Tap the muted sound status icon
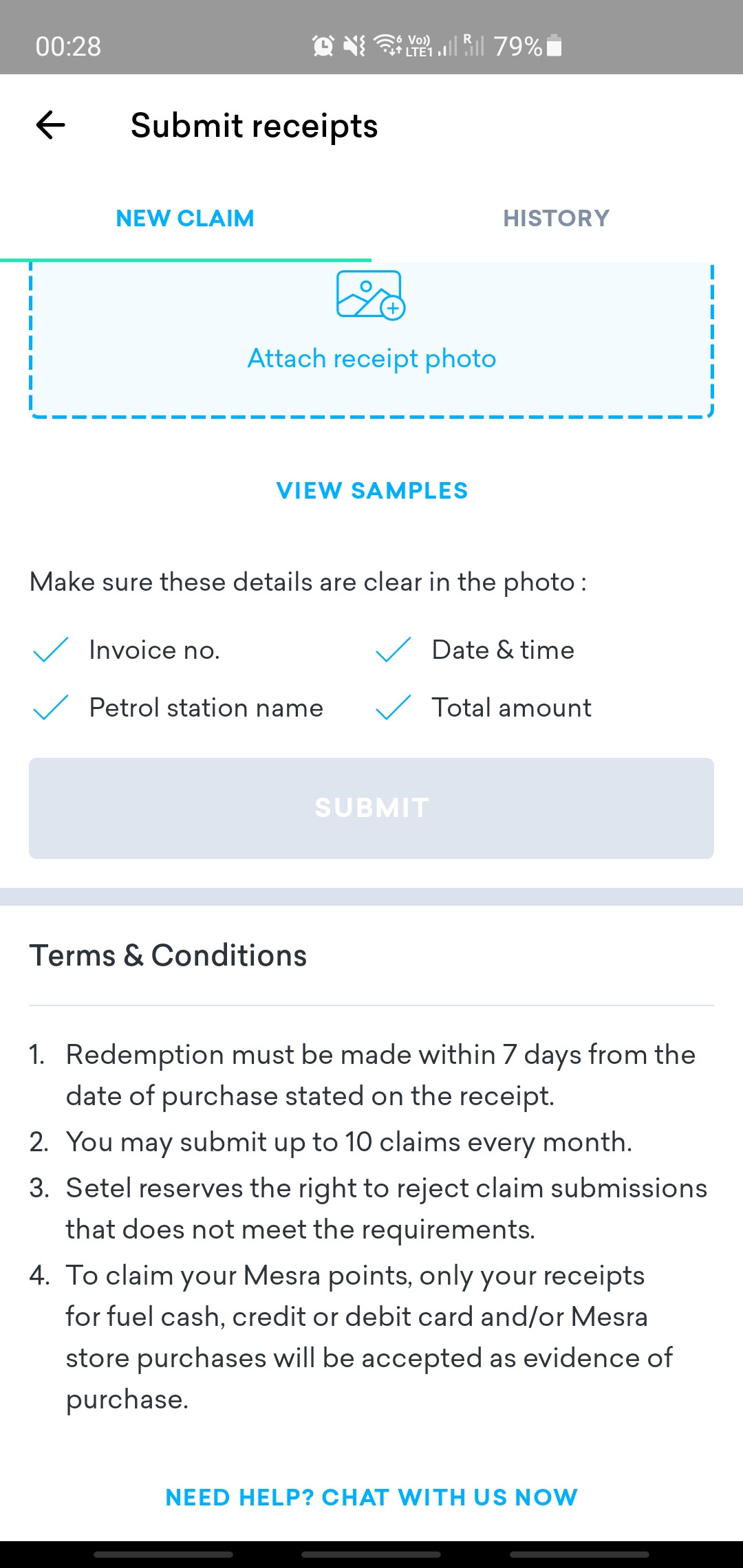Viewport: 743px width, 1568px height. tap(354, 46)
